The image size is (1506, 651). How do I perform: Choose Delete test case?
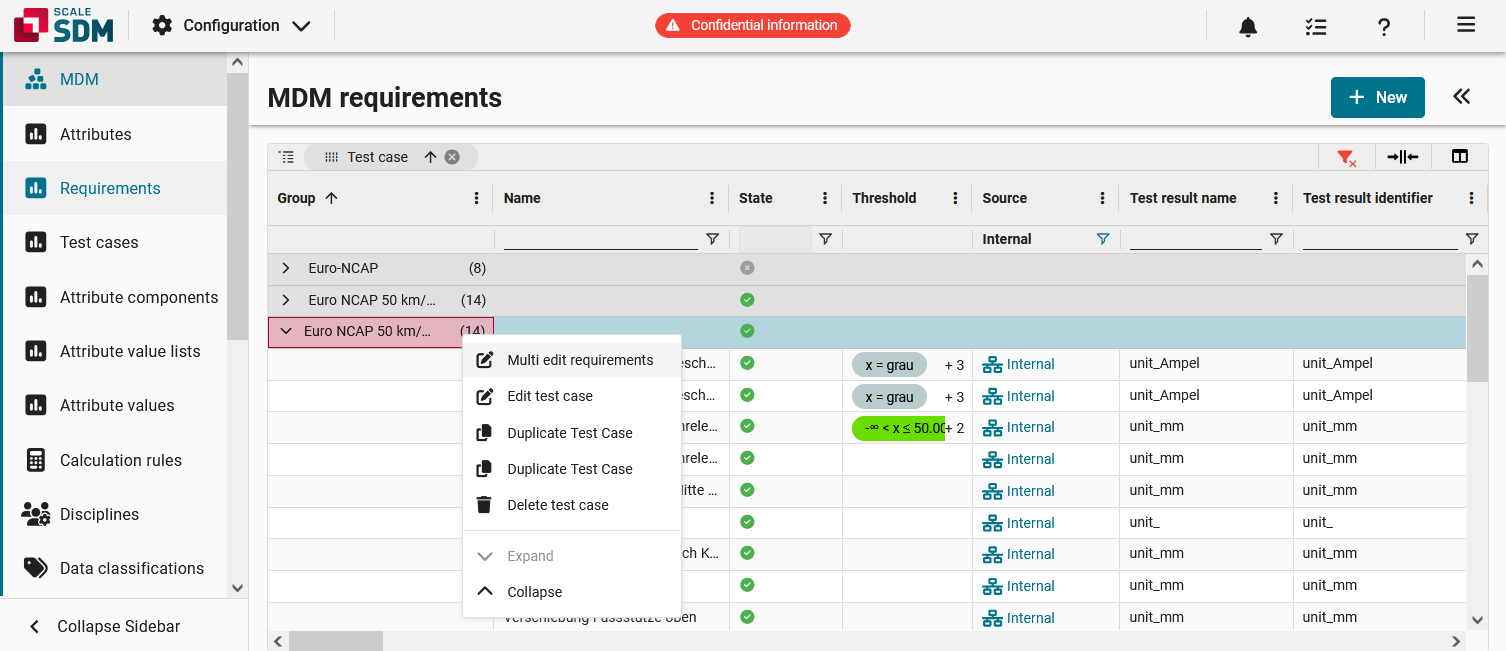click(x=572, y=505)
